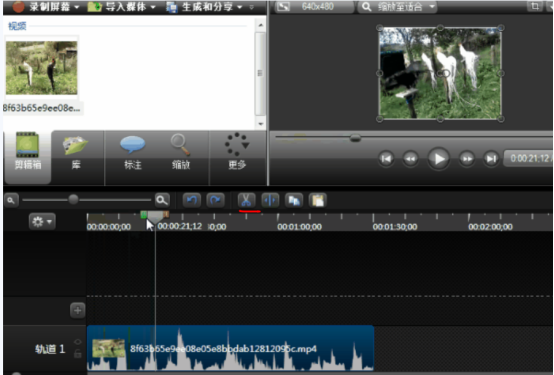This screenshot has height=375, width=554.
Task: Click the 00:01:30;00 ruler mark
Action: point(395,227)
